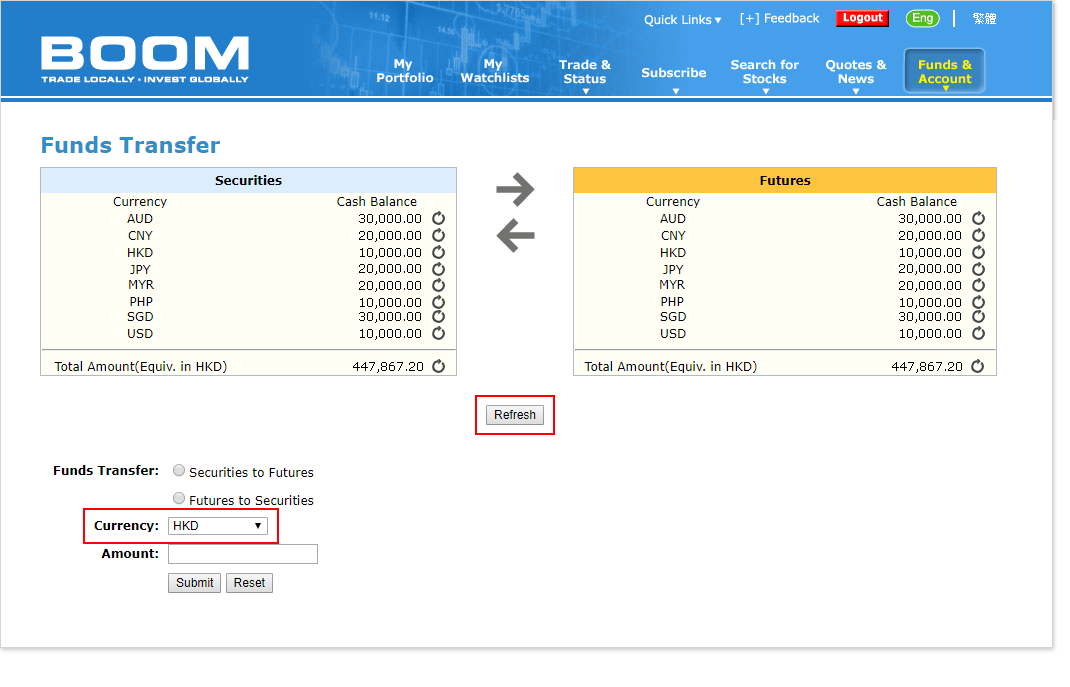The image size is (1070, 687).
Task: Click the red Logout button
Action: pos(863,18)
